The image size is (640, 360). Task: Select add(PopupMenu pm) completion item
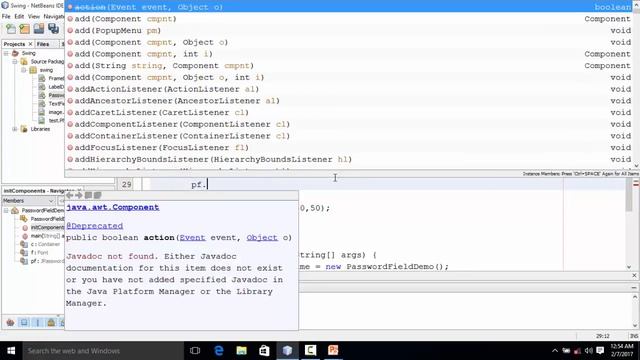[x=349, y=31]
